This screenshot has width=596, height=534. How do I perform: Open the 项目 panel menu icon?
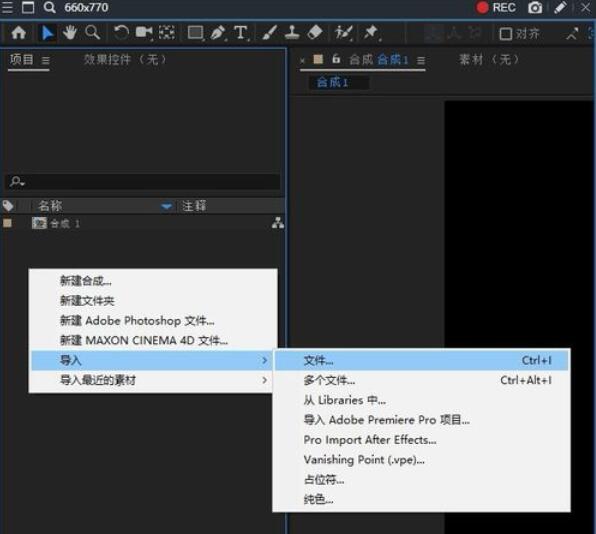pyautogui.click(x=46, y=60)
